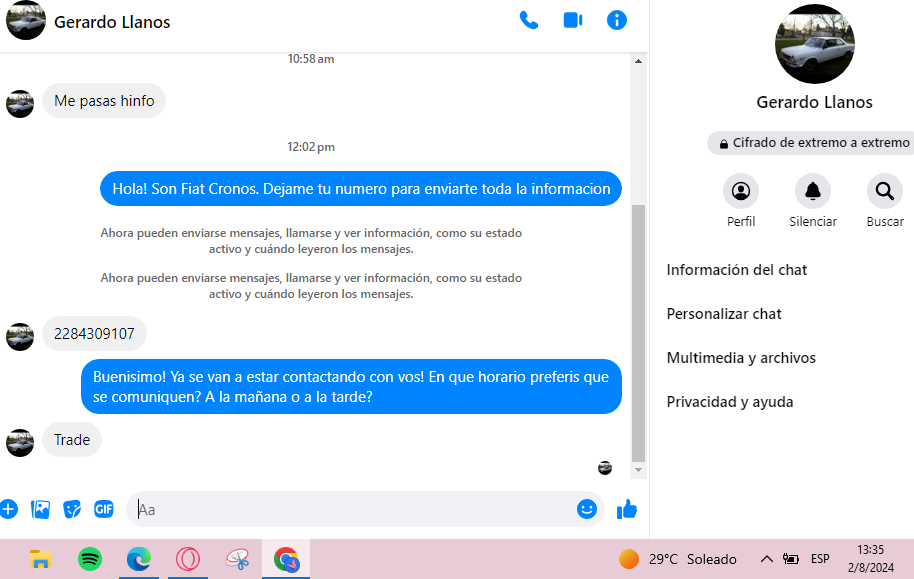914x579 pixels.
Task: Open the emoji picker in message box
Action: click(587, 509)
